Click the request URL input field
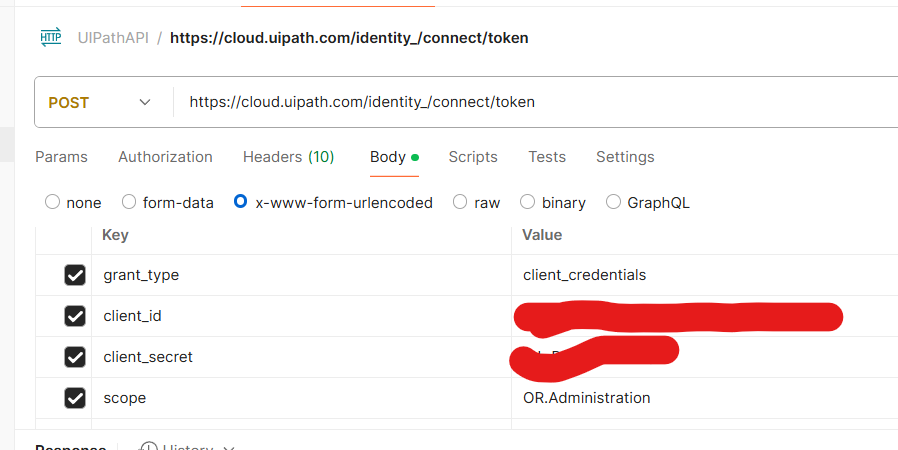 point(538,102)
